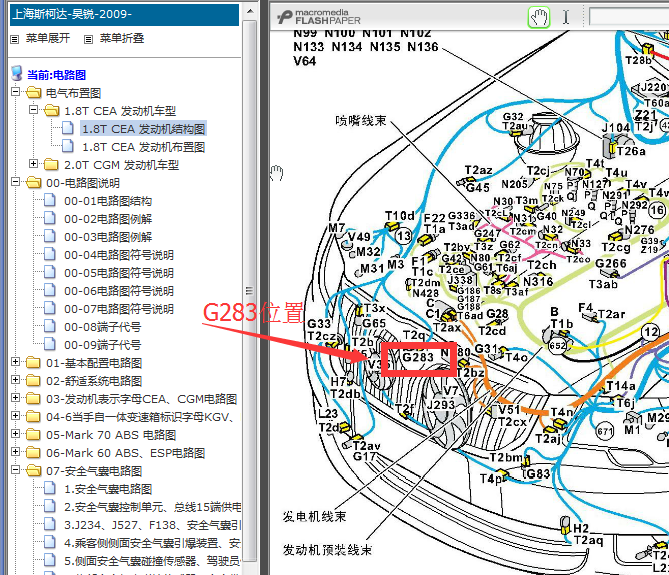This screenshot has height=575, width=669.
Task: Expand the 03-发动机表示字母CEA、CGM电路图 folder
Action: coord(15,398)
